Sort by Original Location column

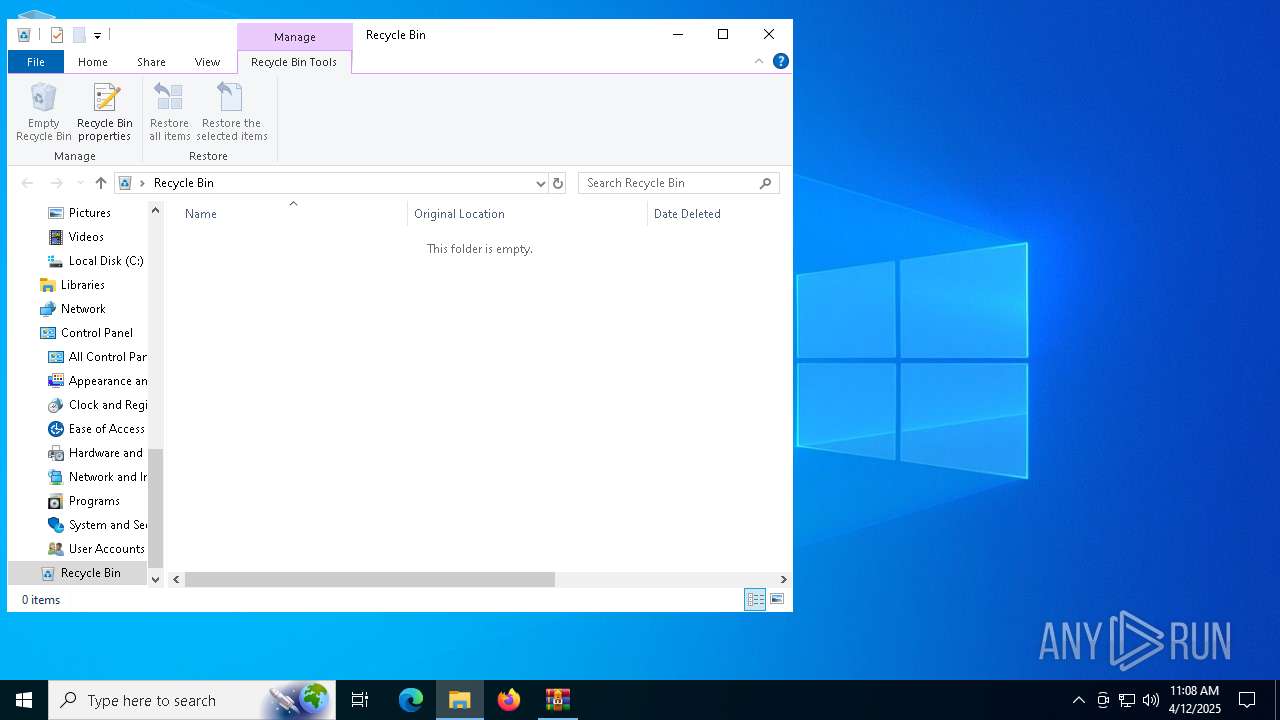point(527,213)
